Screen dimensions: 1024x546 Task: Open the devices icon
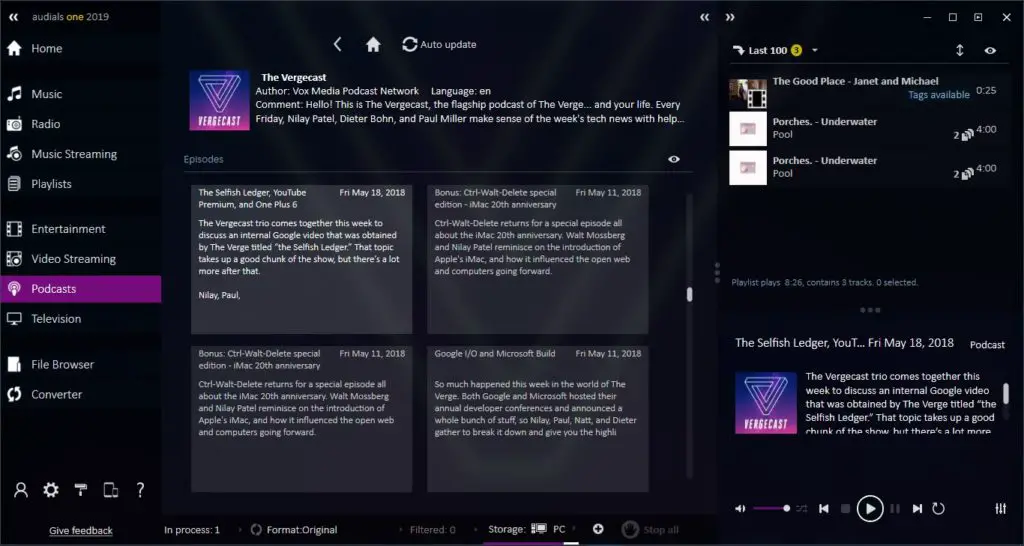[111, 490]
